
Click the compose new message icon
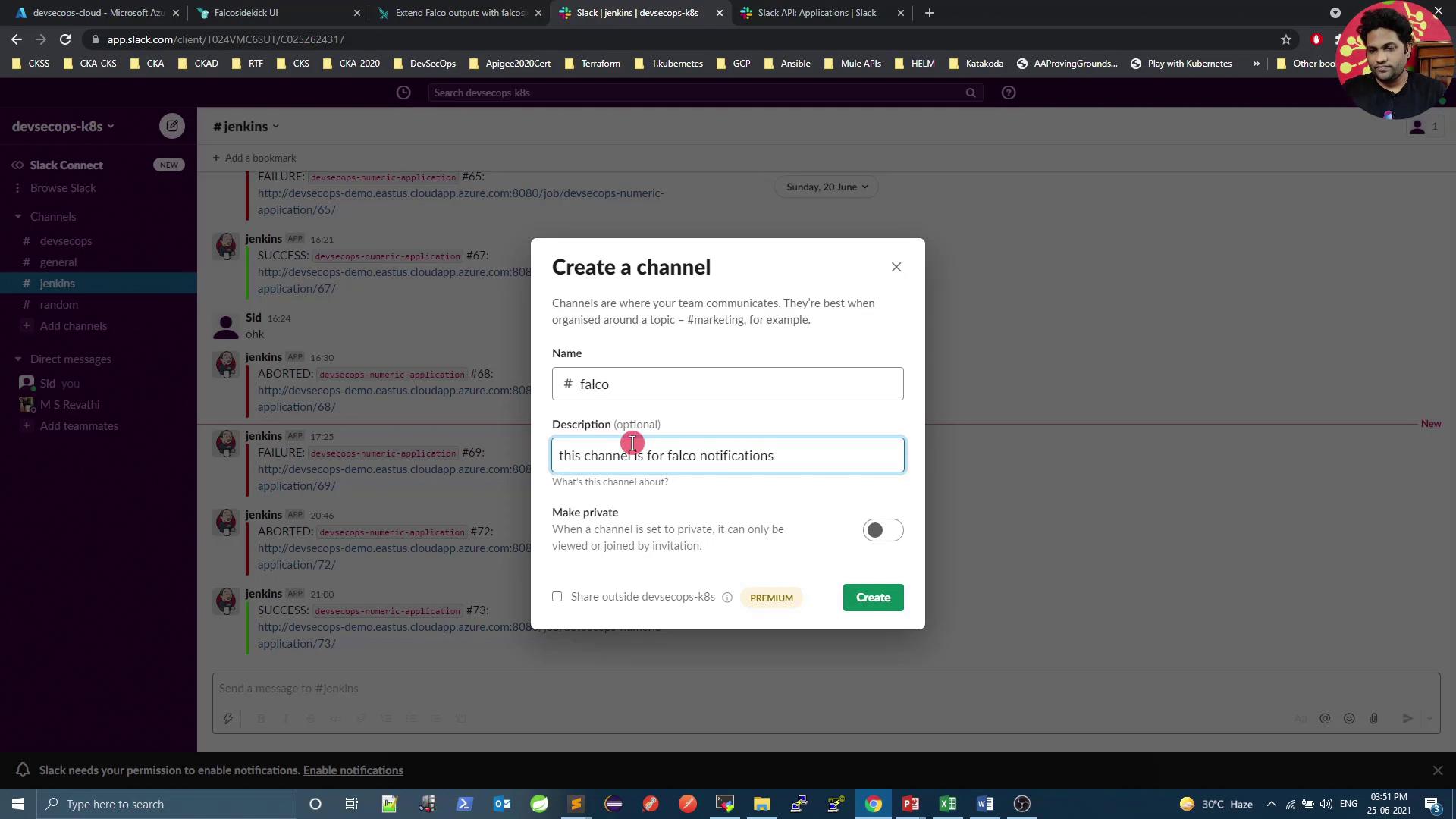(x=172, y=126)
